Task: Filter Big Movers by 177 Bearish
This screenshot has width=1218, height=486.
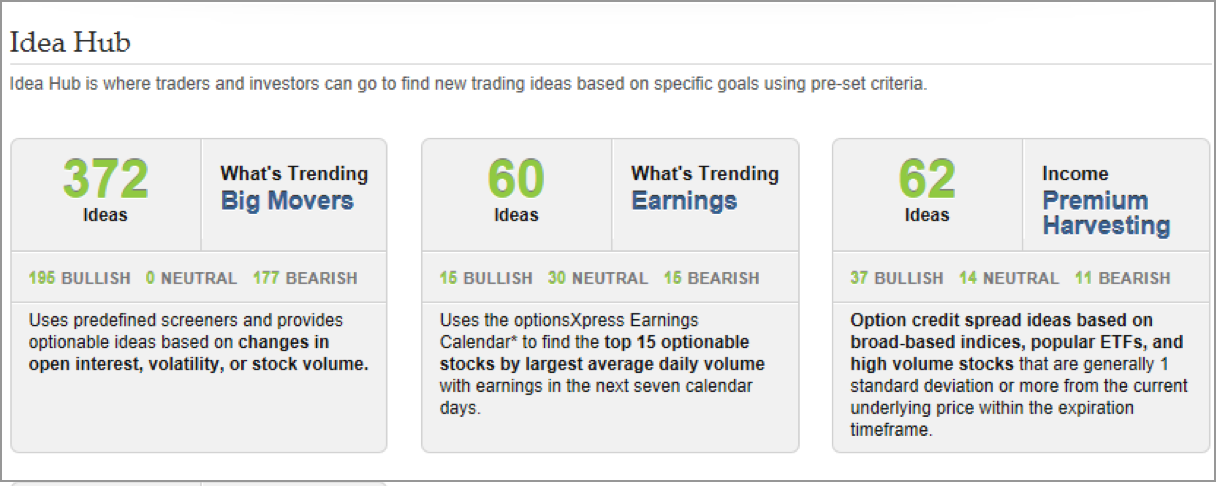Action: tap(305, 278)
